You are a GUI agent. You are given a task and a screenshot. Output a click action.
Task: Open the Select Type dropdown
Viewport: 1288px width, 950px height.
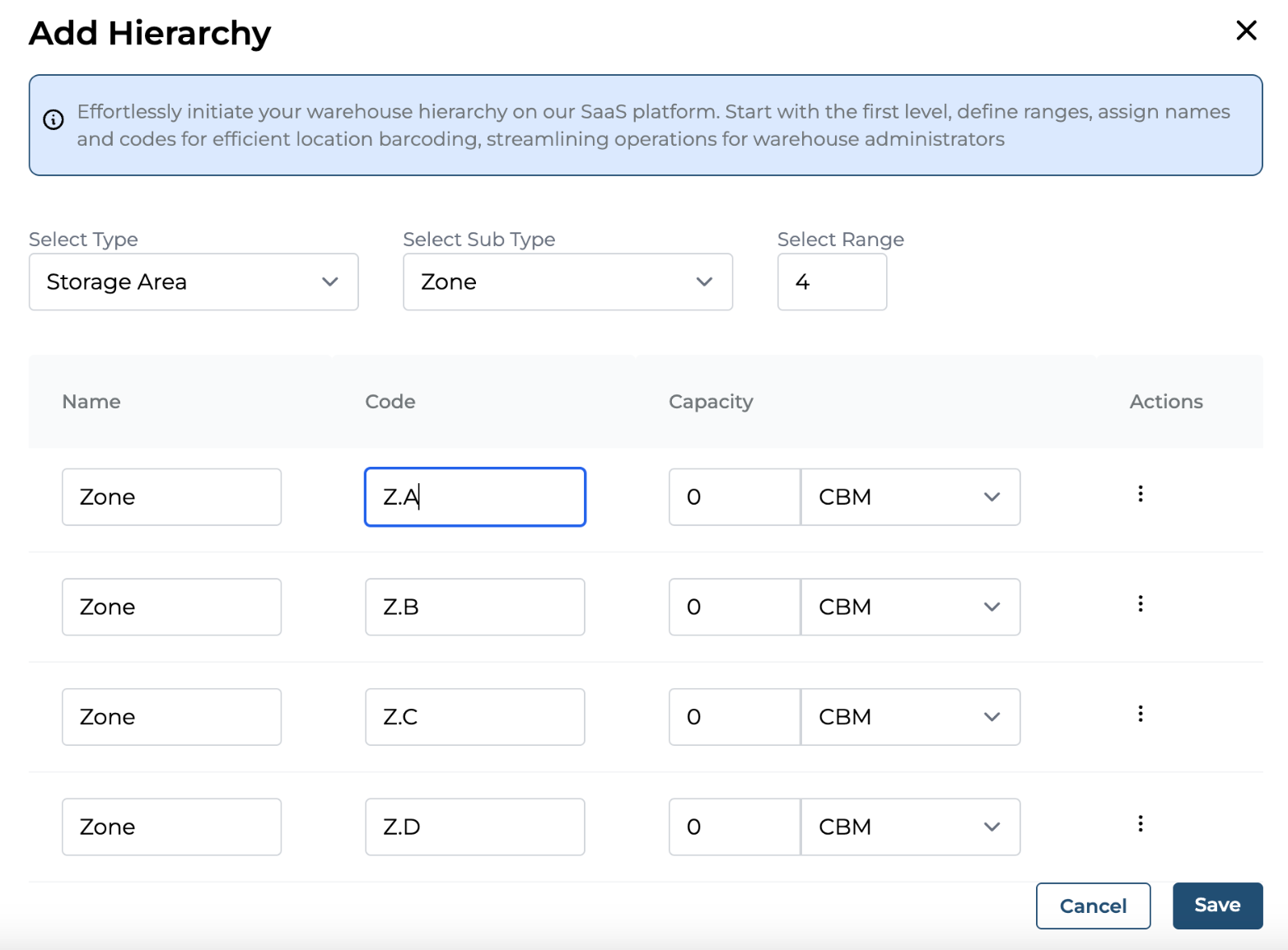pyautogui.click(x=194, y=282)
